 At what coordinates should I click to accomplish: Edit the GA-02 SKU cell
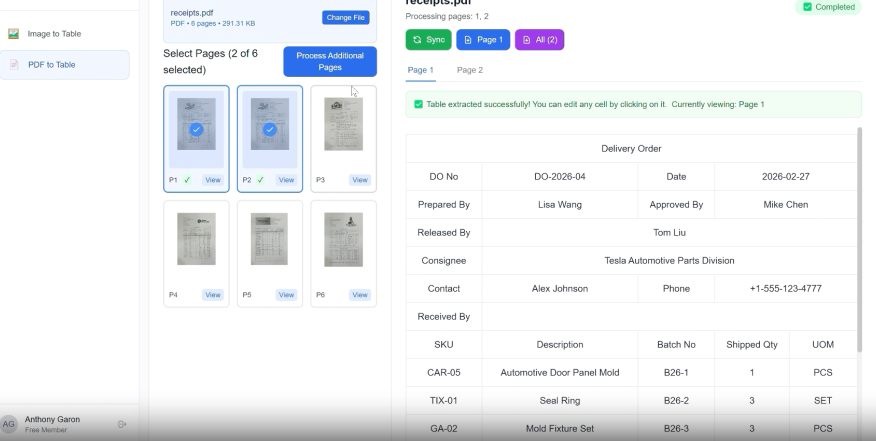[444, 428]
